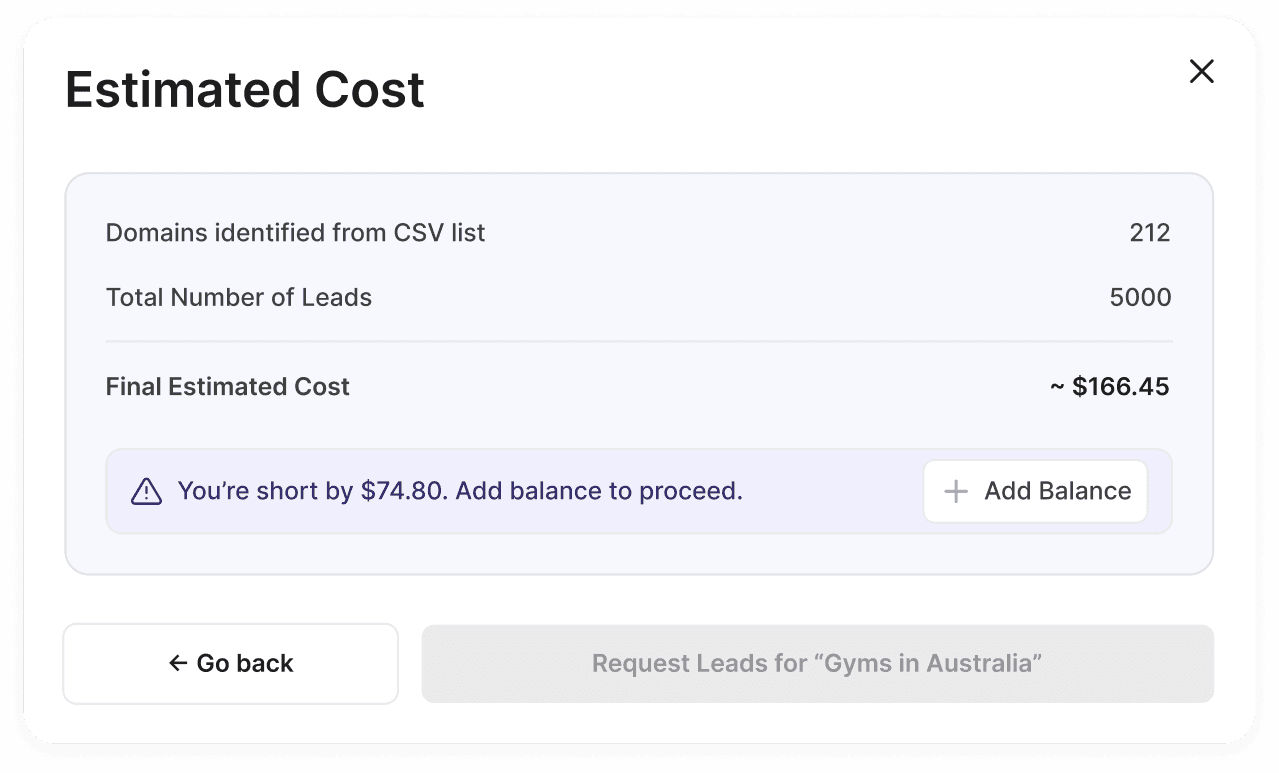
Task: Click the tilde before $166.45
Action: point(1057,387)
